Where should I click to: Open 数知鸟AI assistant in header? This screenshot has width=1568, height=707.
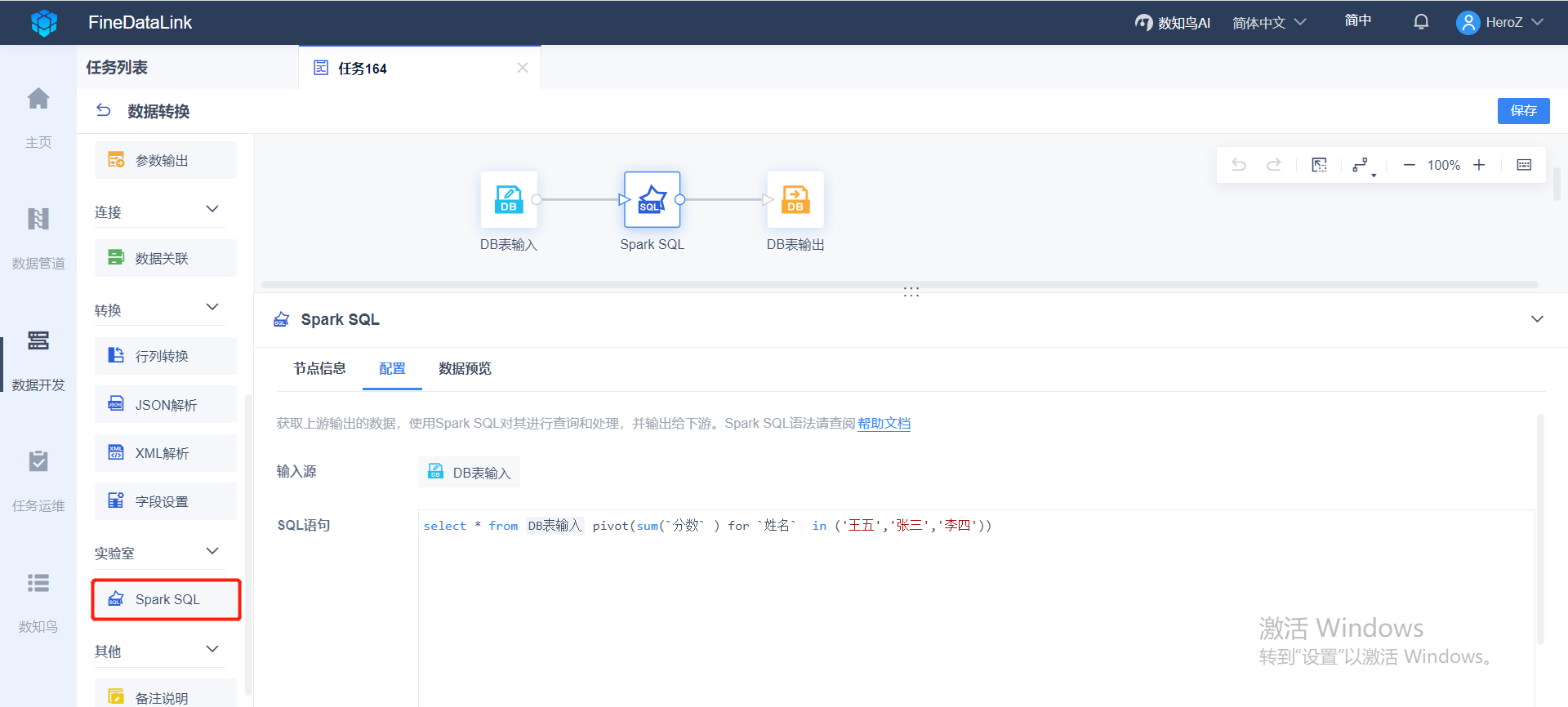click(x=1173, y=23)
